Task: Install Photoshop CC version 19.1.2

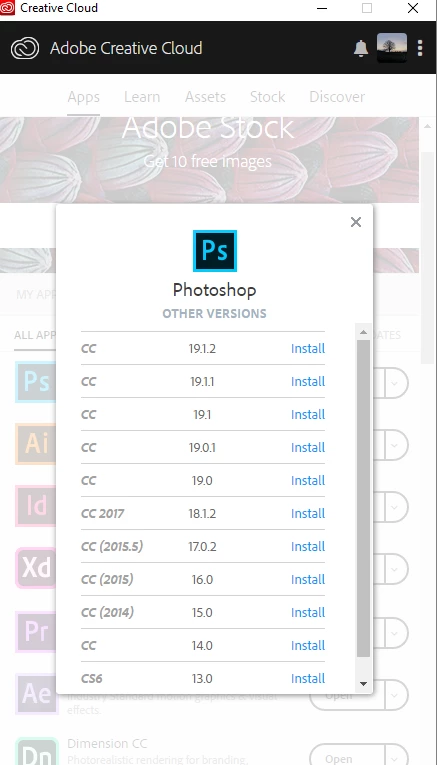Action: (x=308, y=348)
